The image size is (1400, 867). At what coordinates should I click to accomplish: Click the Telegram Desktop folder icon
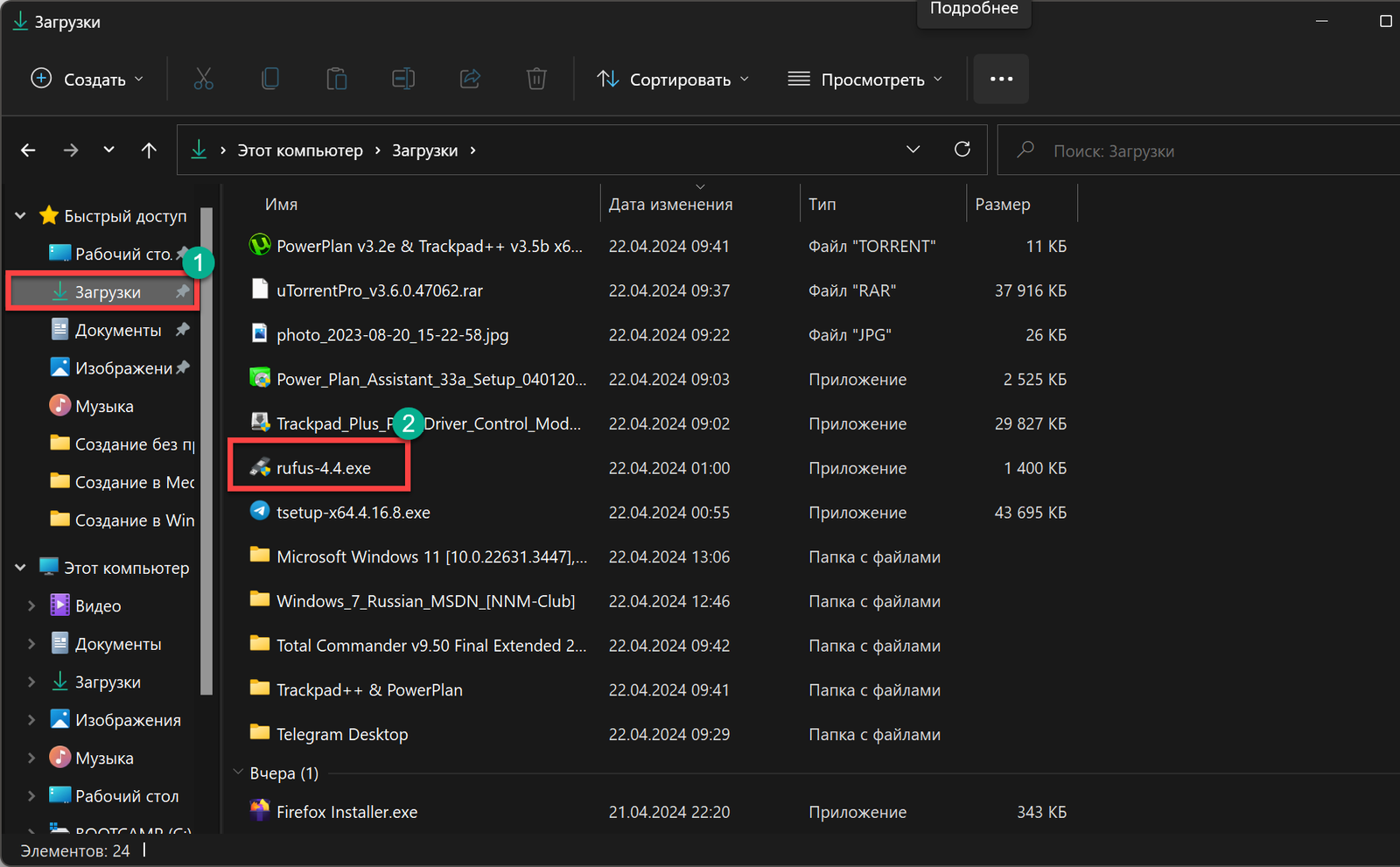point(260,732)
